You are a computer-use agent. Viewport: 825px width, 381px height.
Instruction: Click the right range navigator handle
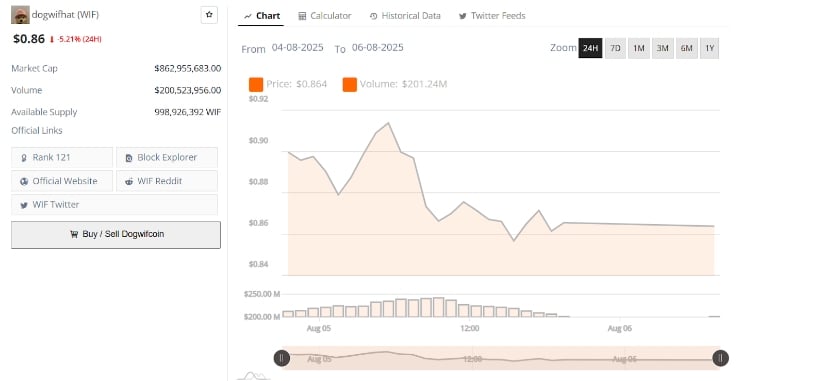pos(720,358)
